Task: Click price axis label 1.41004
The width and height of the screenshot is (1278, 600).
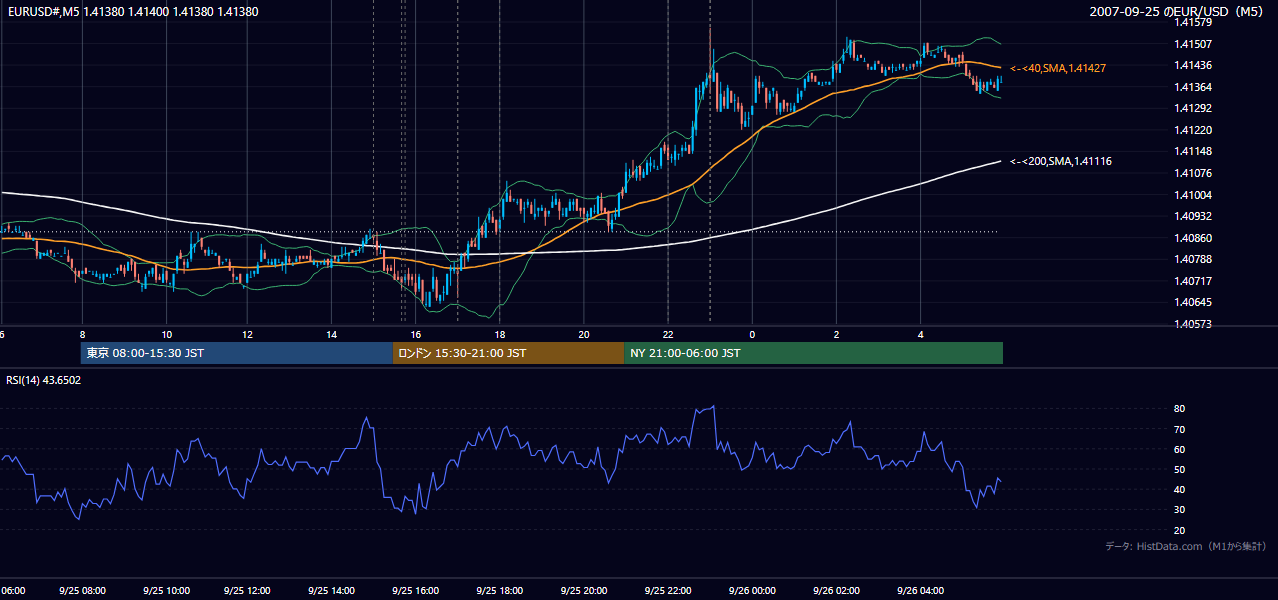Action: pos(1191,195)
